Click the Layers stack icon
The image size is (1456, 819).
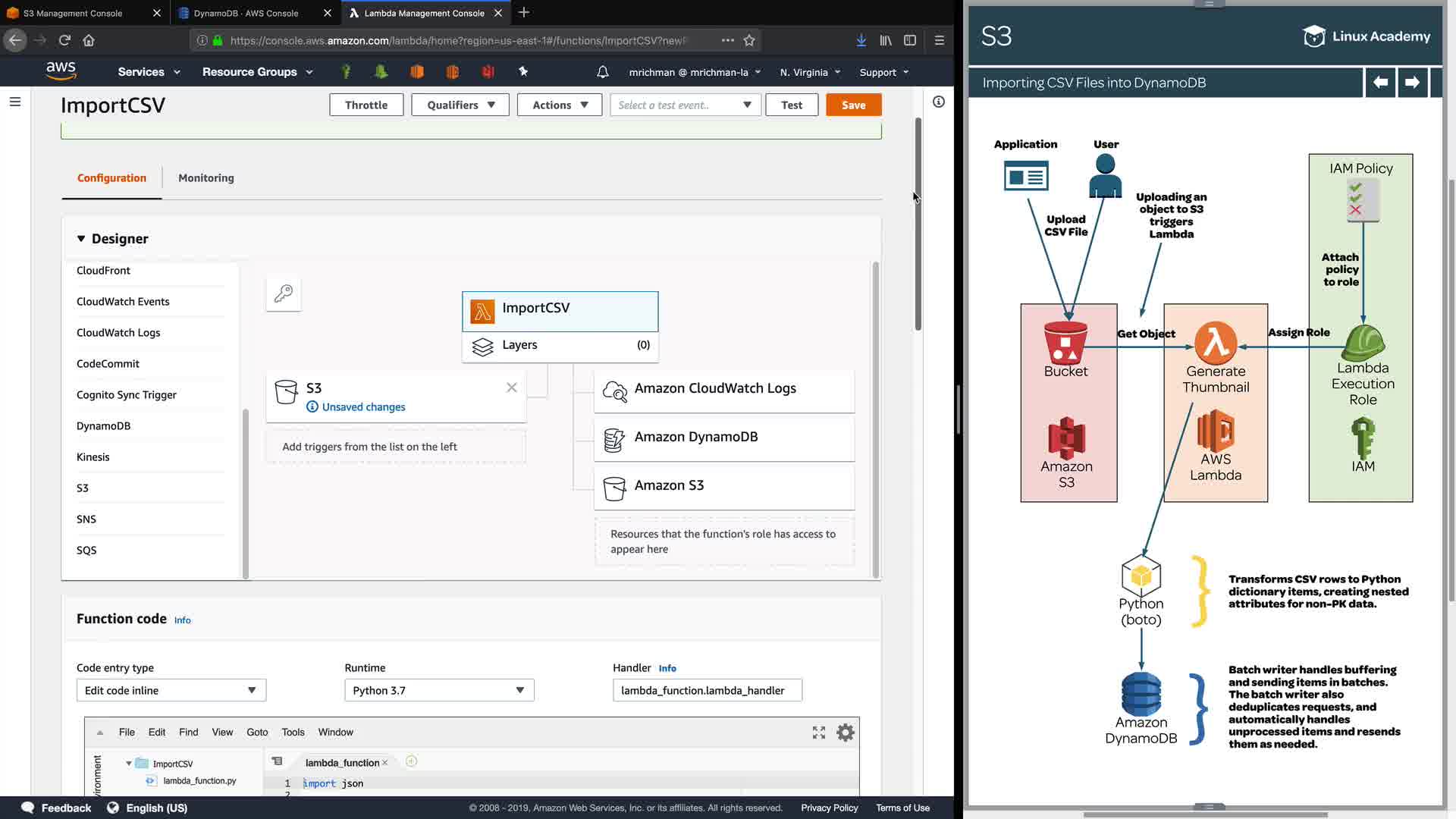(482, 346)
